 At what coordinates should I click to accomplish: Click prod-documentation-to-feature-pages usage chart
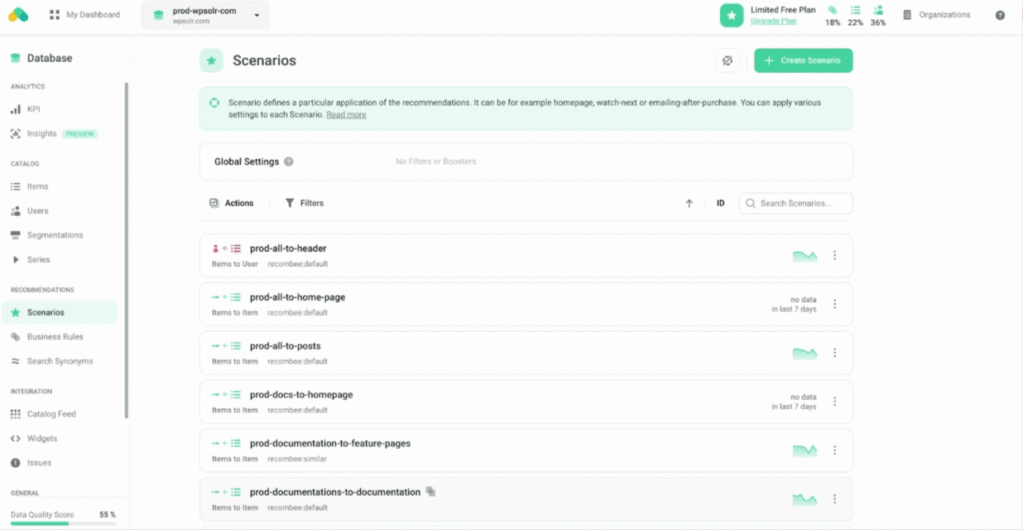pos(805,451)
